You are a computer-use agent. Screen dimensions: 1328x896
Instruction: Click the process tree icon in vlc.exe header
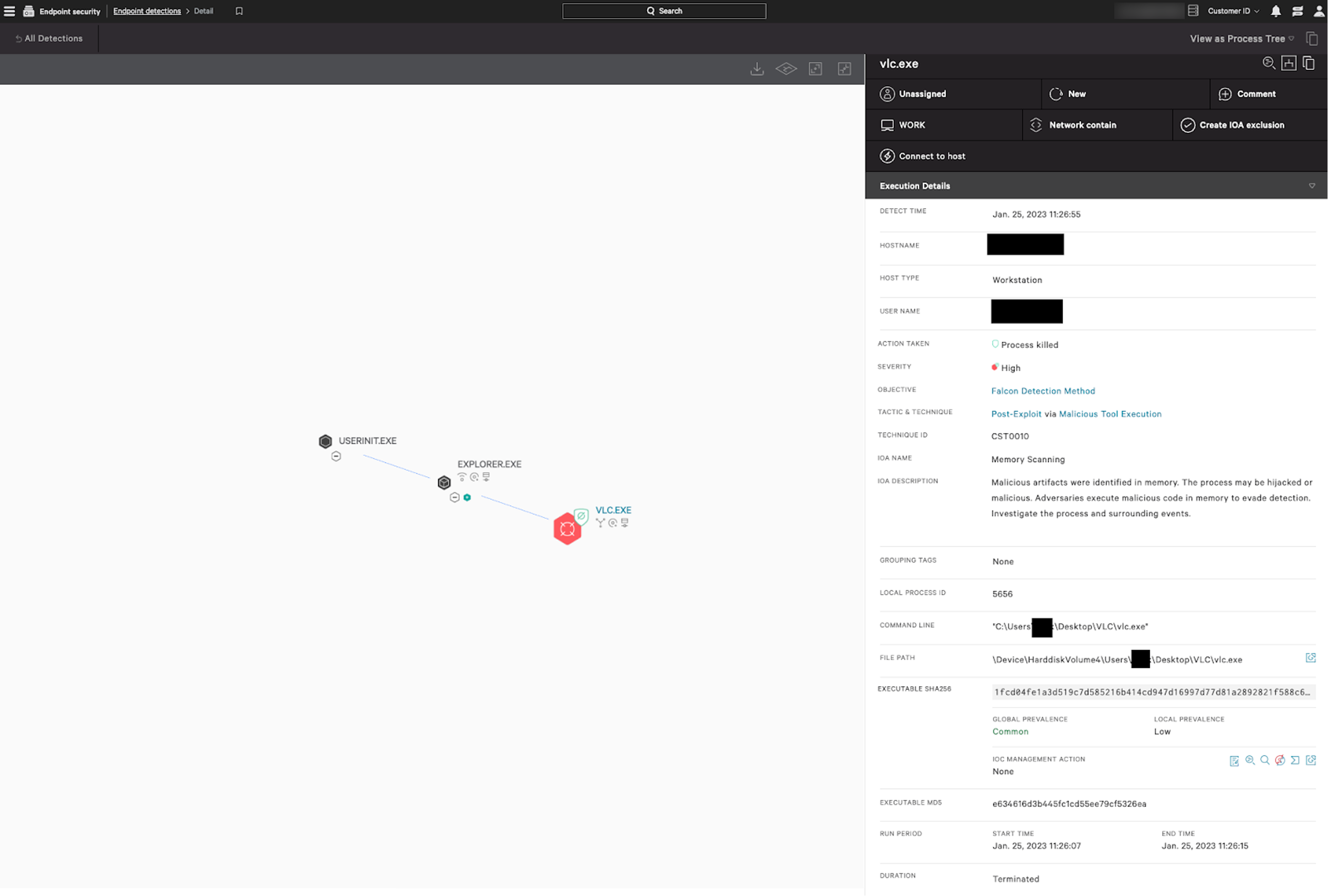[1289, 64]
